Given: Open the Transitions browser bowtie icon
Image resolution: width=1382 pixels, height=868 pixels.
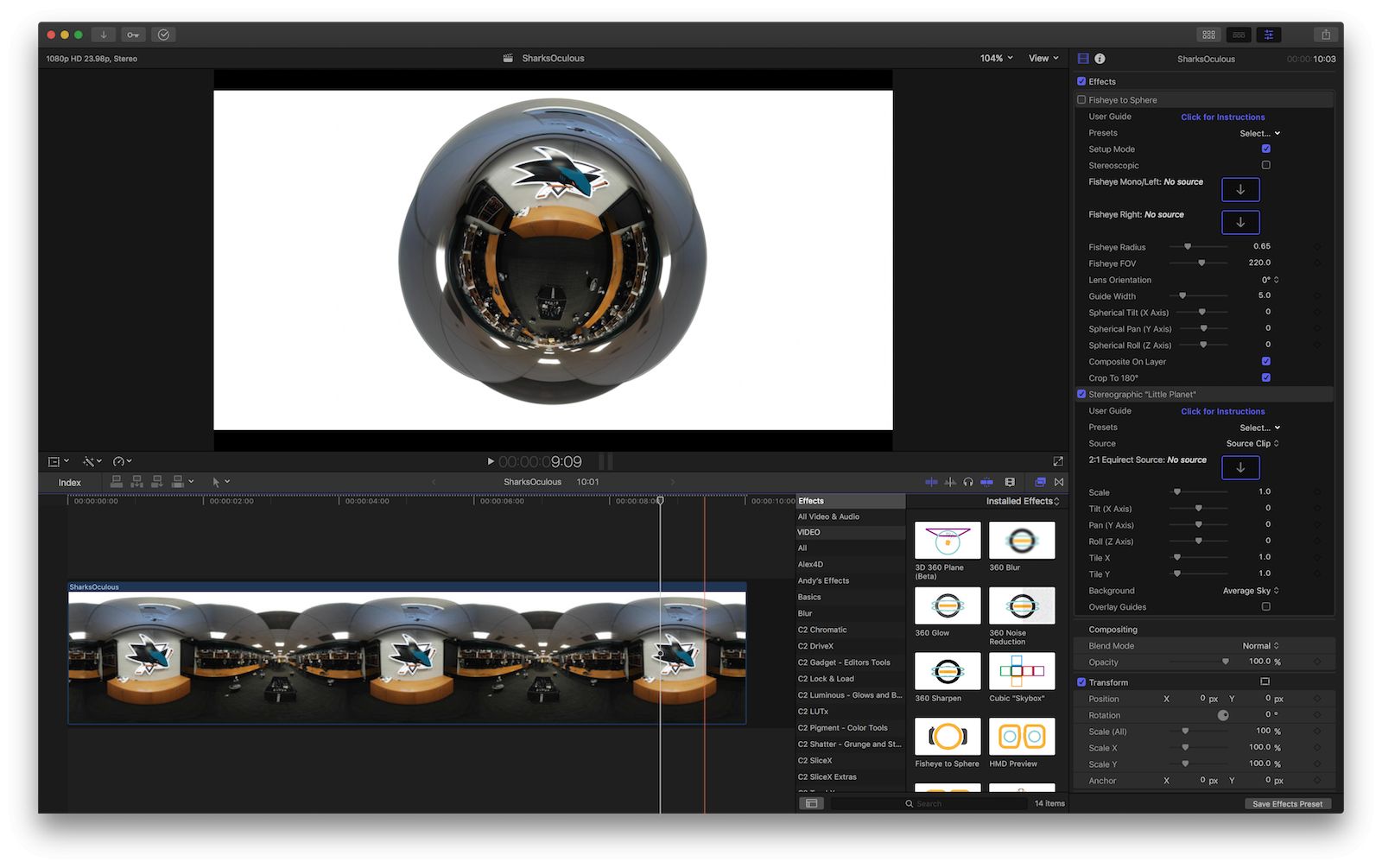Looking at the screenshot, I should point(1059,482).
